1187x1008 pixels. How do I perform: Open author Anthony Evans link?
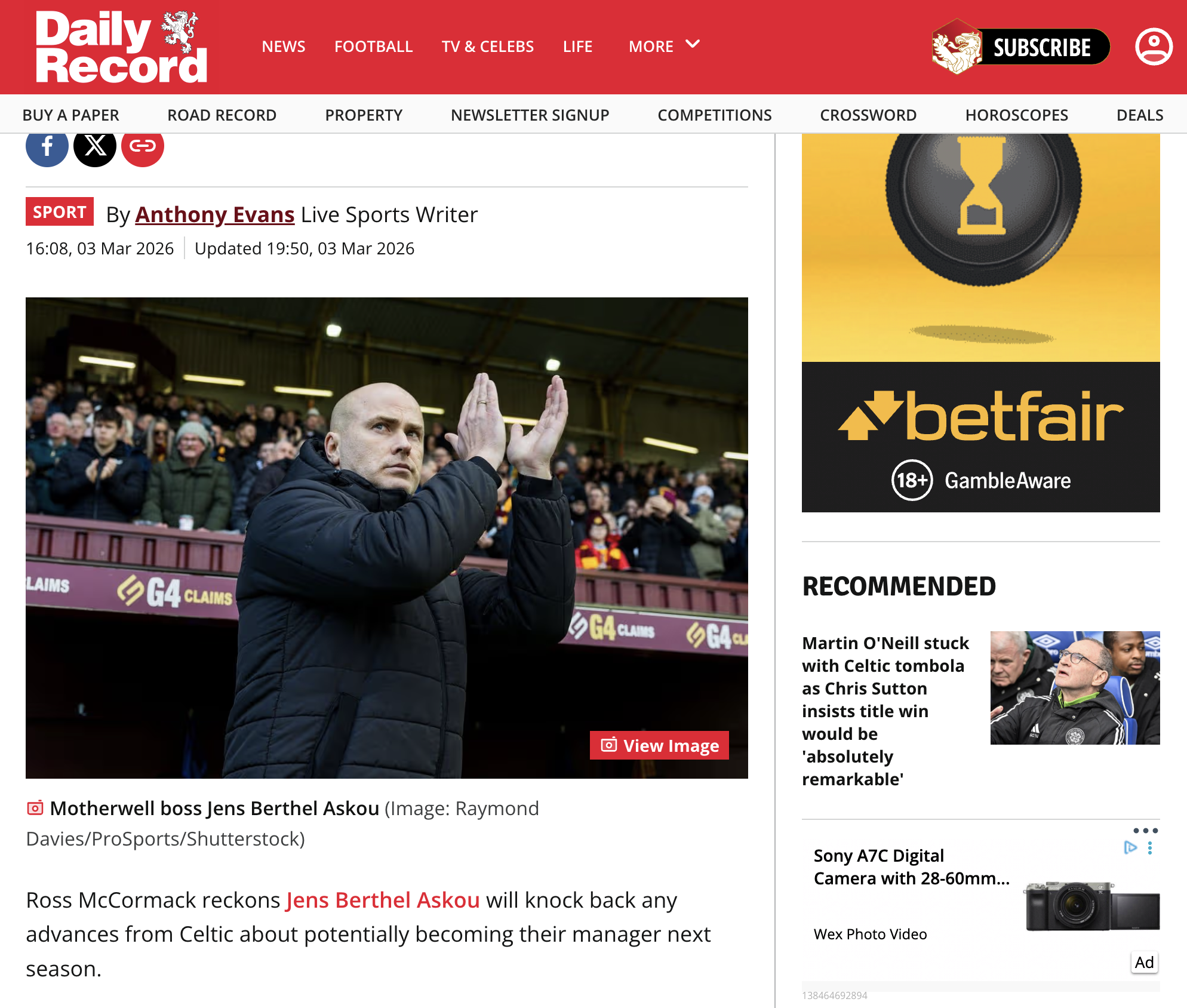tap(215, 214)
